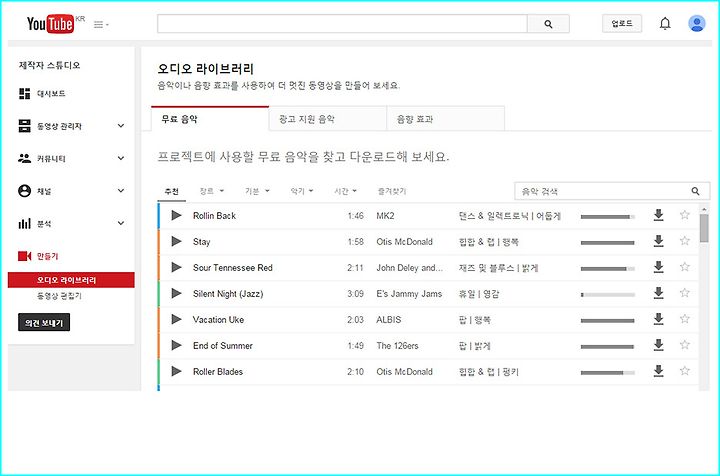Star Roller Blades as favorite
The image size is (720, 476).
(685, 371)
